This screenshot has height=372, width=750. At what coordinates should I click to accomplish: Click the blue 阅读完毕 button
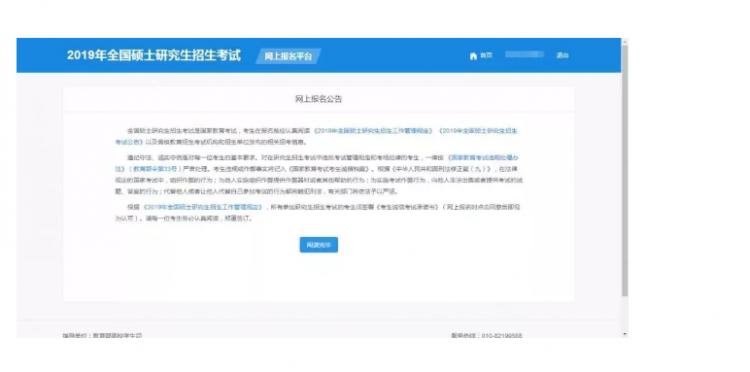pos(319,245)
